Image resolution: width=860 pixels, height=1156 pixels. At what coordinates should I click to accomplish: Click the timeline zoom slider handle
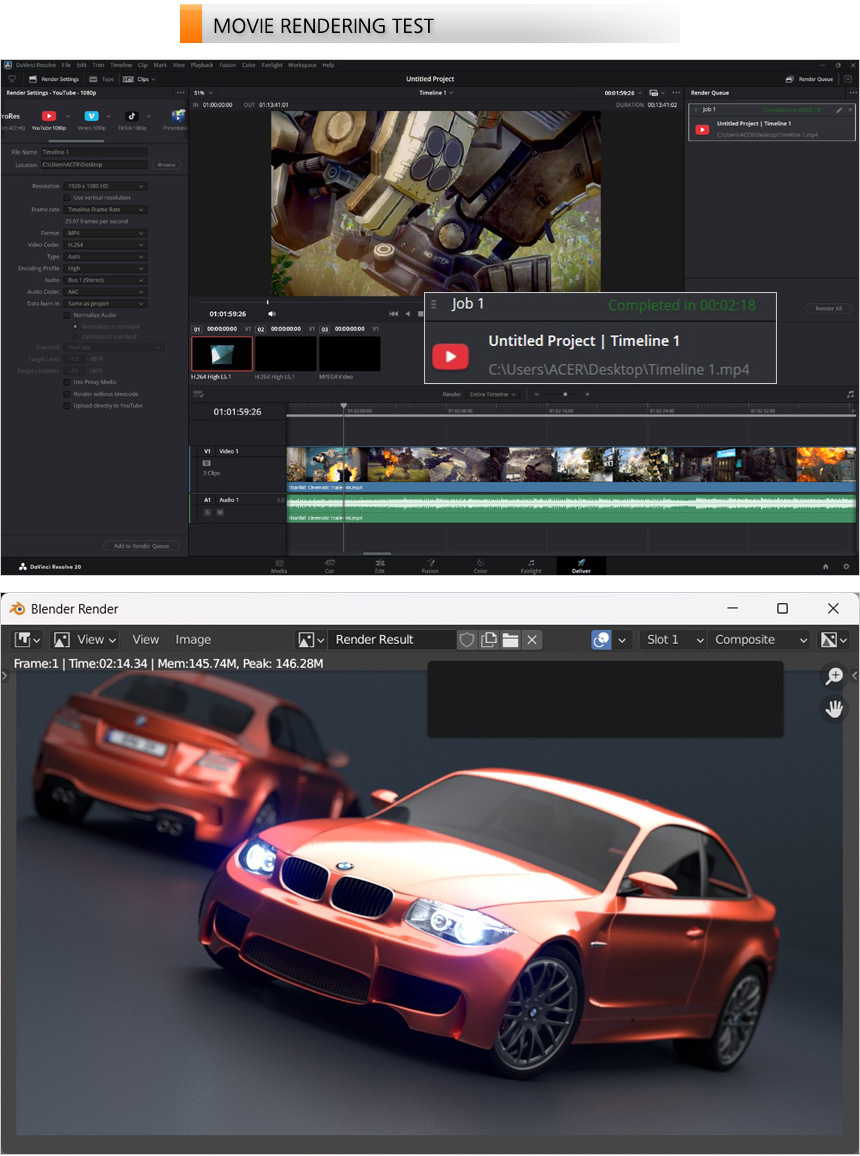[564, 394]
